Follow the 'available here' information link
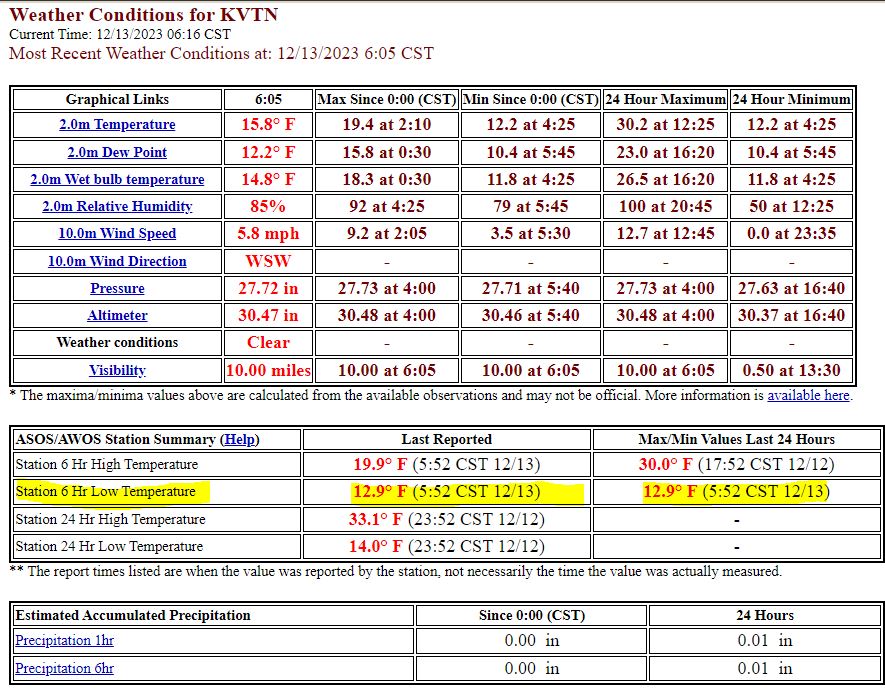The height and width of the screenshot is (690, 885). [808, 395]
